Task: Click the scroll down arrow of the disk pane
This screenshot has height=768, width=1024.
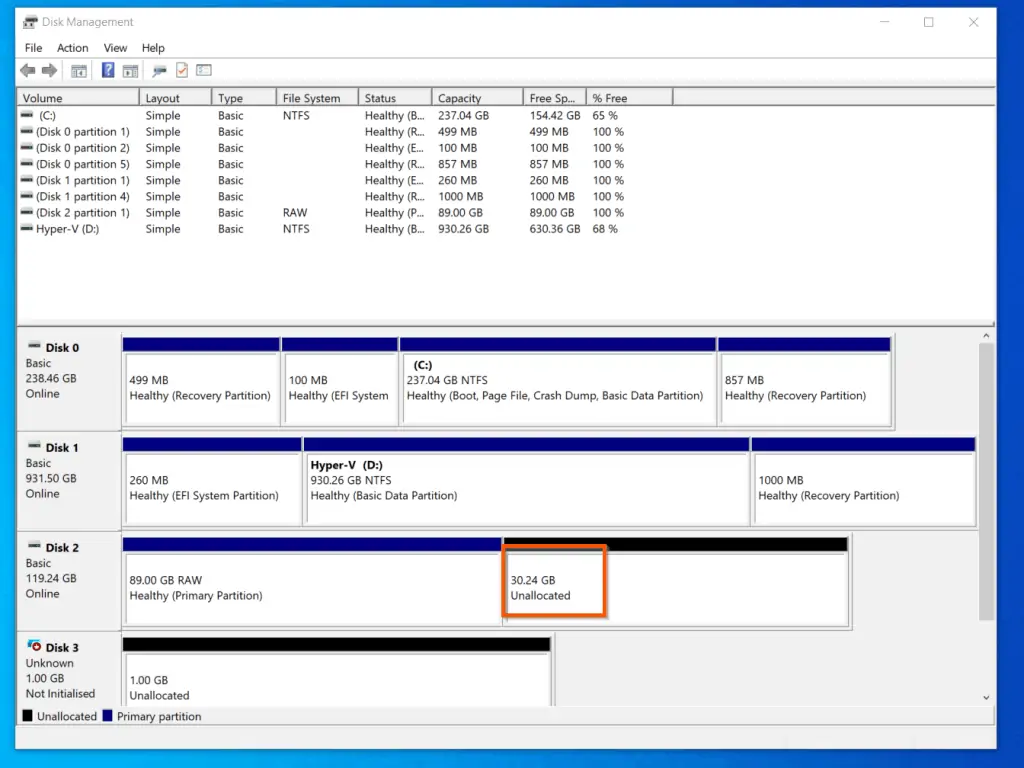Action: pos(986,697)
